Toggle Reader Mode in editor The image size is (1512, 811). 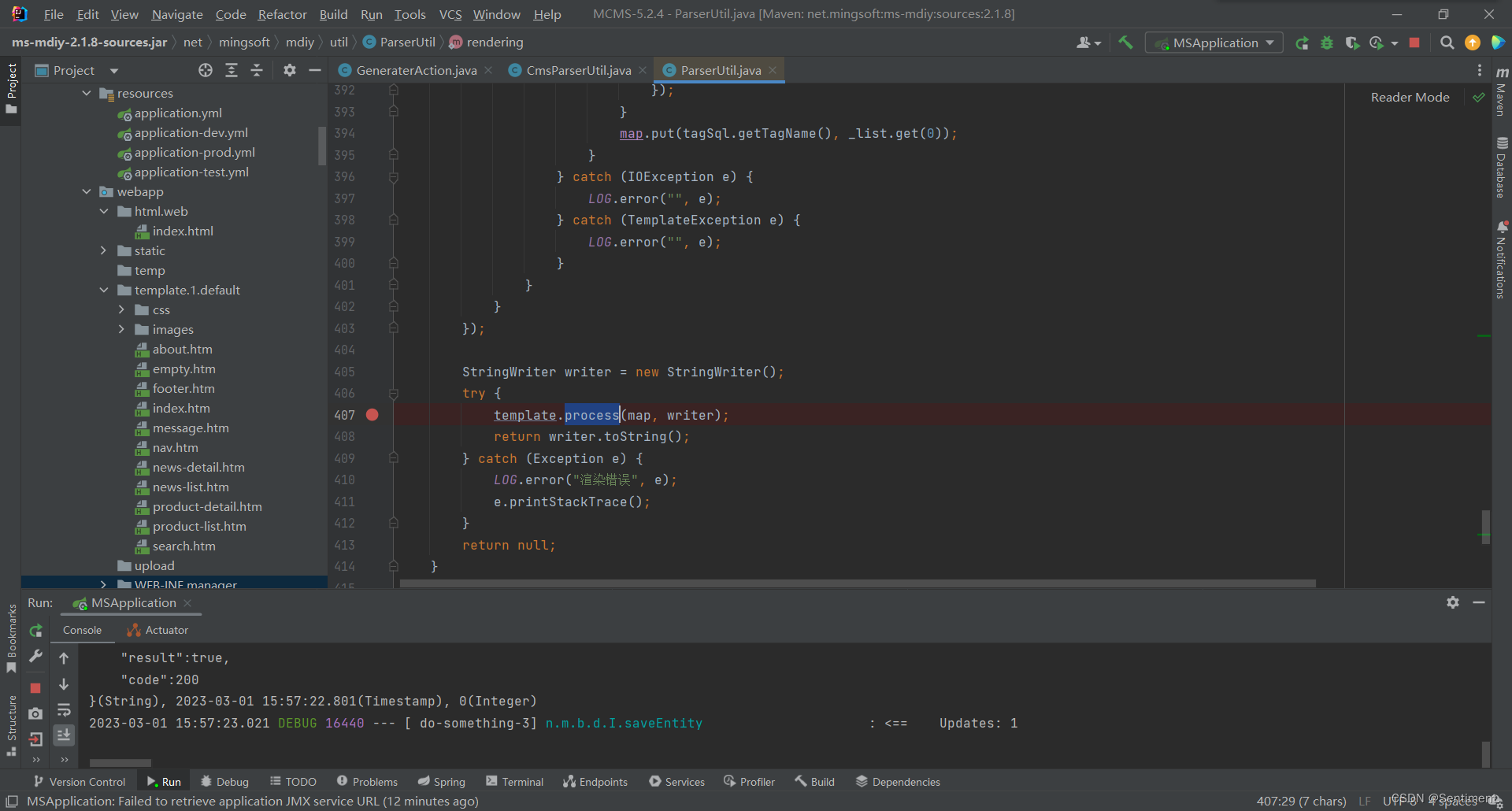pos(1410,98)
